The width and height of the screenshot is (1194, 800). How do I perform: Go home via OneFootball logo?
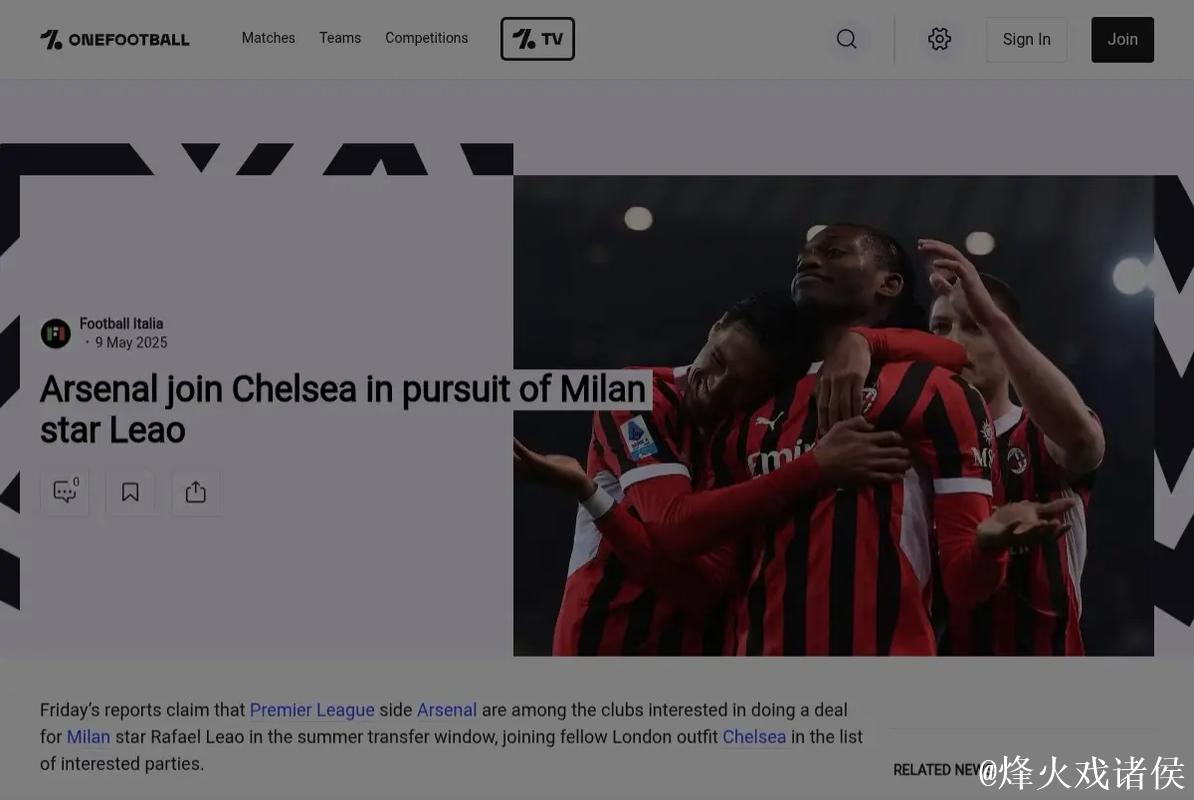[x=114, y=39]
